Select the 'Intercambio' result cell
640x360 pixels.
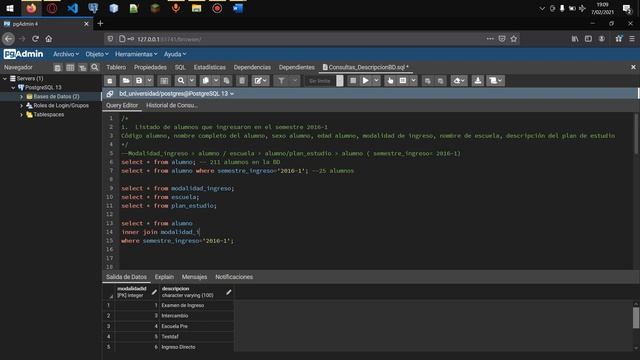[197, 316]
